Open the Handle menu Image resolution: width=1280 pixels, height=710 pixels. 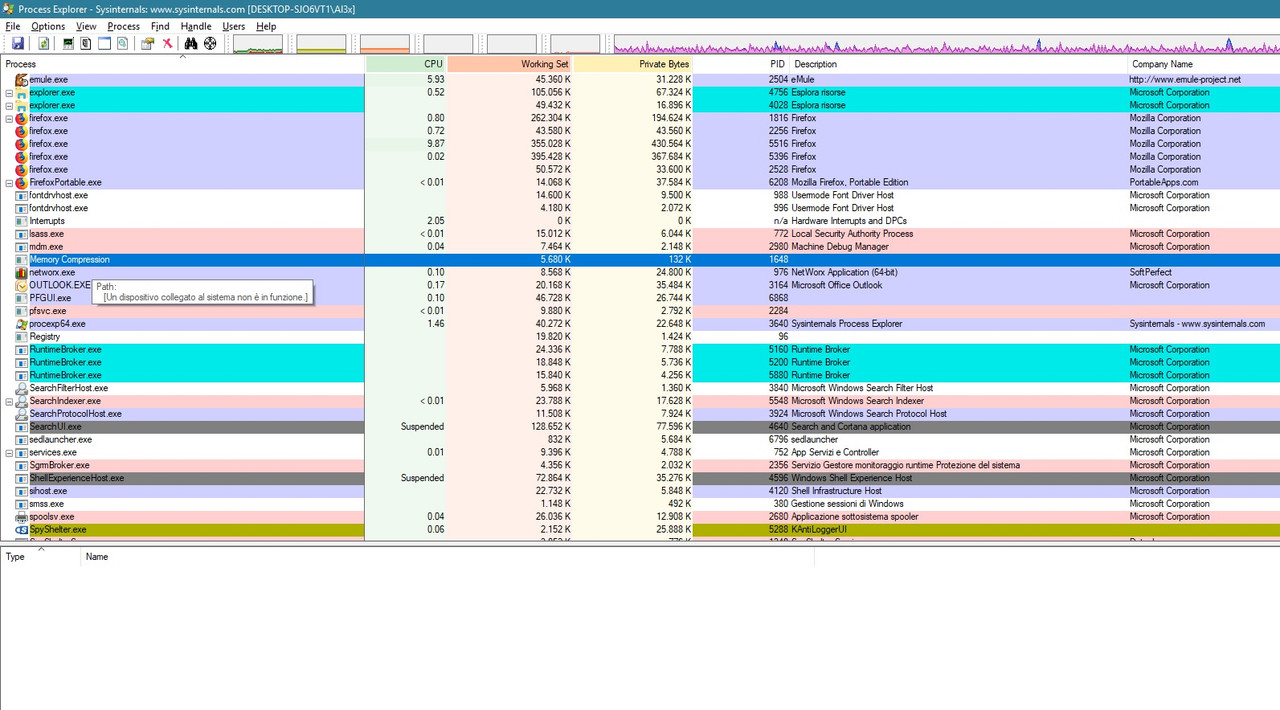pyautogui.click(x=196, y=26)
